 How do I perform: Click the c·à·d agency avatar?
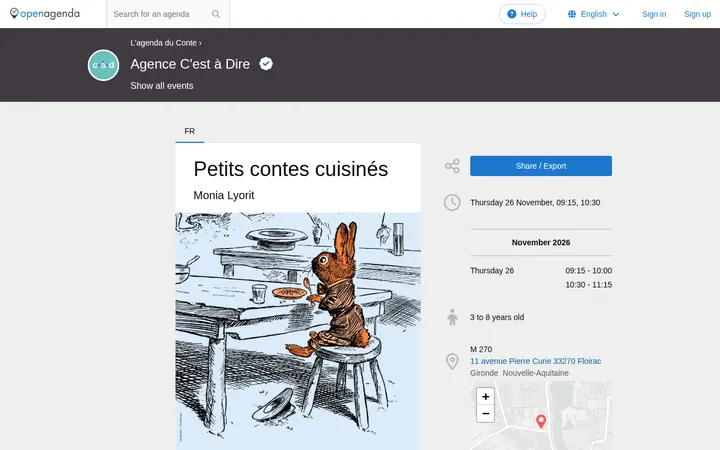click(103, 65)
